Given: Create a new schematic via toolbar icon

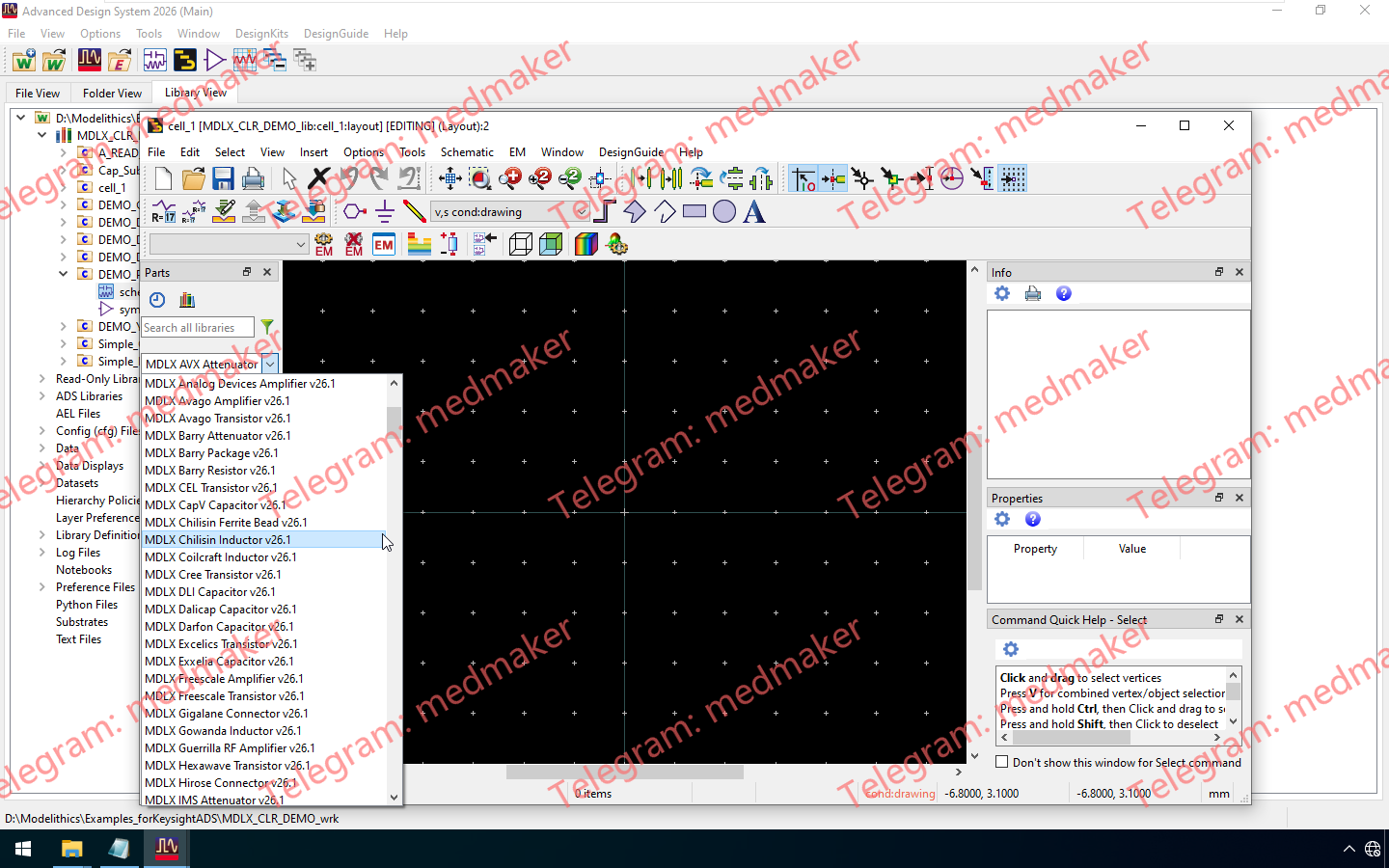Looking at the screenshot, I should click(x=155, y=61).
